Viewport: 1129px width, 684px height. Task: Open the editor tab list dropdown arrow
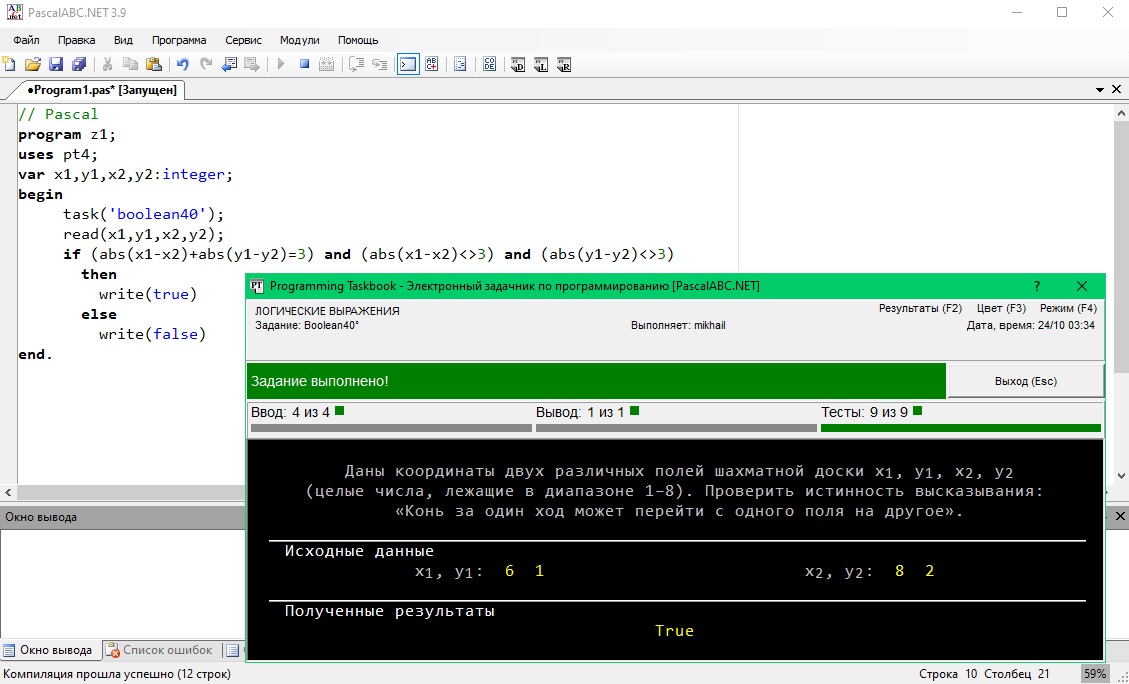coord(1100,90)
